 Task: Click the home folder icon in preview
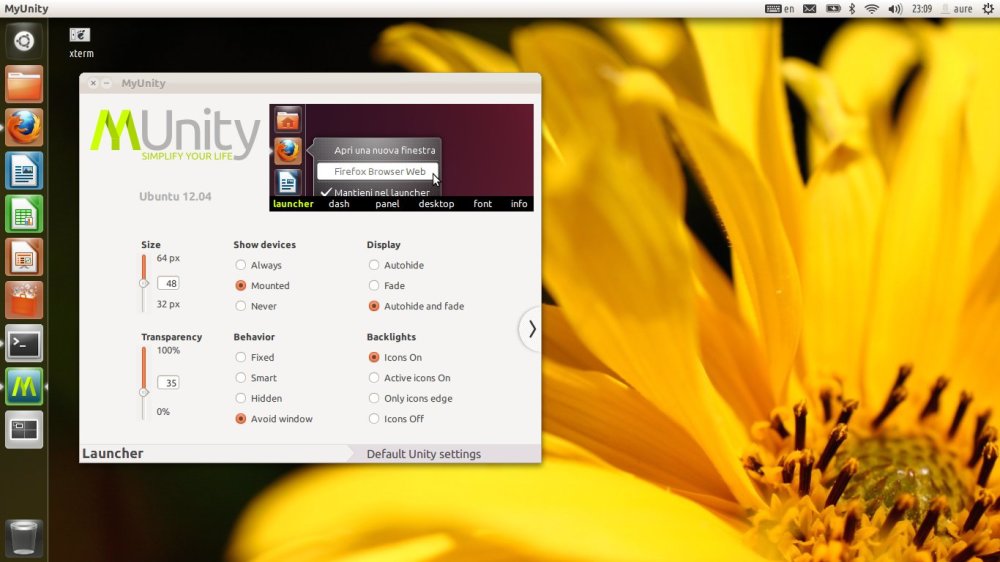pos(288,120)
